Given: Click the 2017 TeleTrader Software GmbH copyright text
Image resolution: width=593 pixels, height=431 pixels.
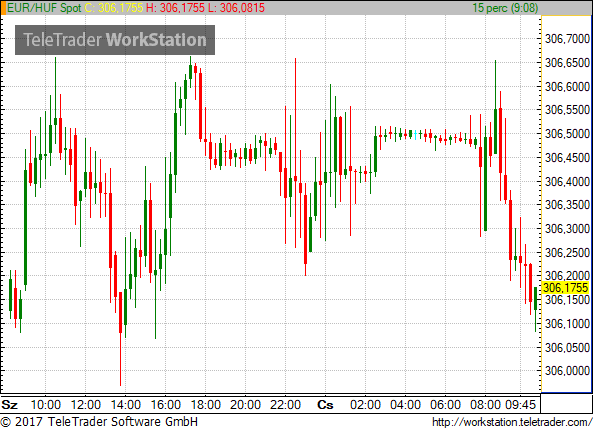Looking at the screenshot, I should pos(99,422).
